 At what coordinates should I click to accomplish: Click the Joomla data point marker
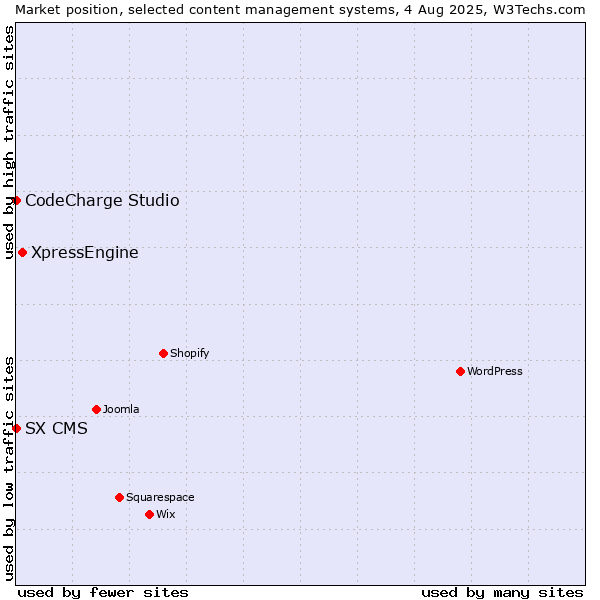(x=96, y=409)
